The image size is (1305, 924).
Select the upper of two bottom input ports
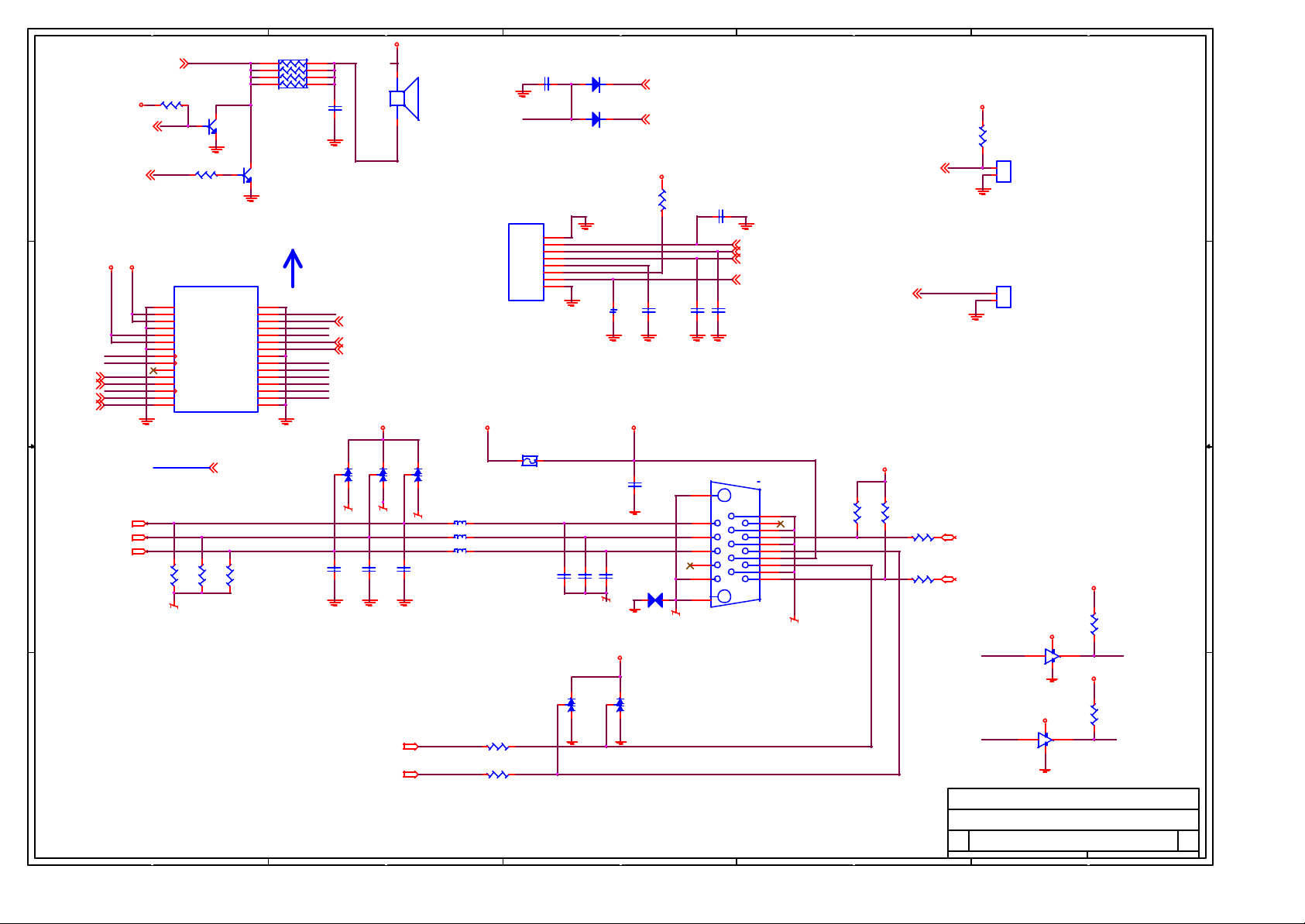click(x=410, y=747)
